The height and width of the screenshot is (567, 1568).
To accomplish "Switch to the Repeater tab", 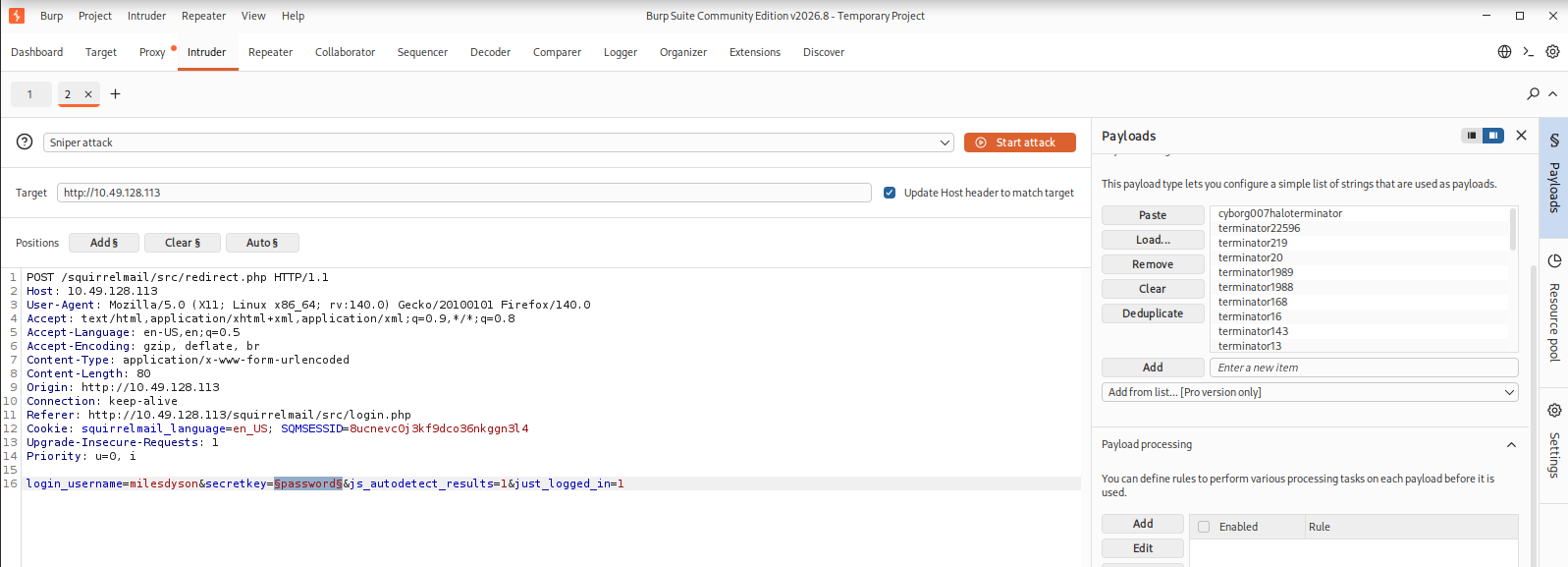I will (270, 52).
